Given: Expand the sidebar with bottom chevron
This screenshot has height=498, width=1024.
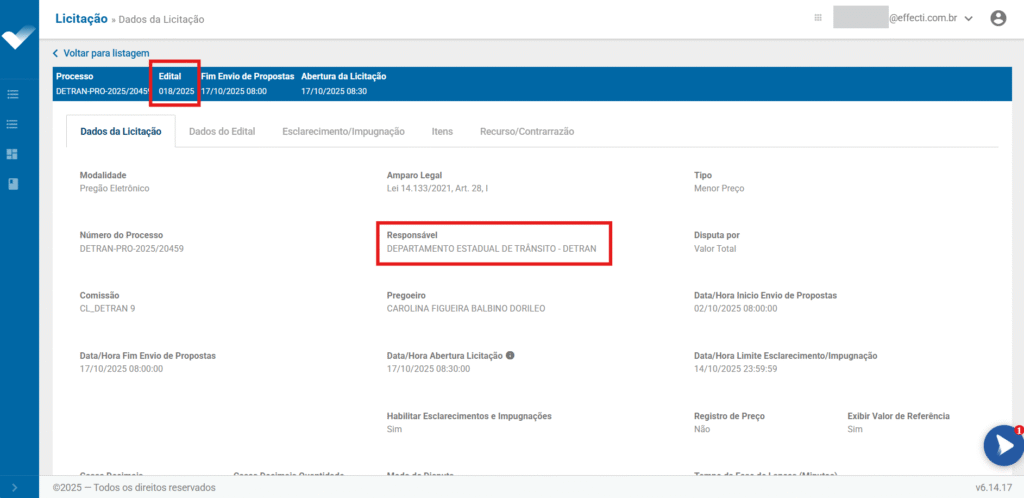Looking at the screenshot, I should tap(13, 488).
